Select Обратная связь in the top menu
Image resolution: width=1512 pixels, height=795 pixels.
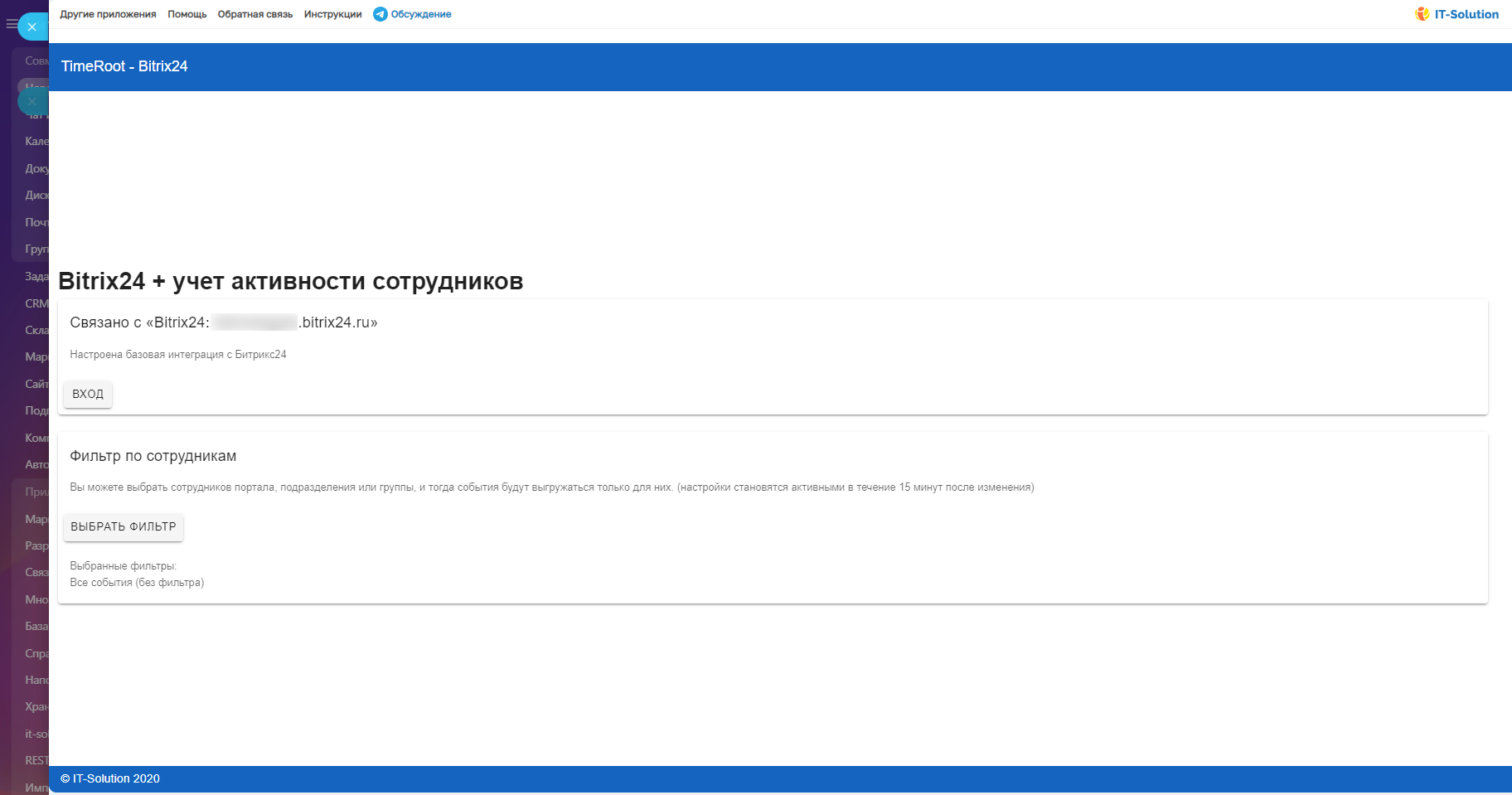(x=255, y=14)
